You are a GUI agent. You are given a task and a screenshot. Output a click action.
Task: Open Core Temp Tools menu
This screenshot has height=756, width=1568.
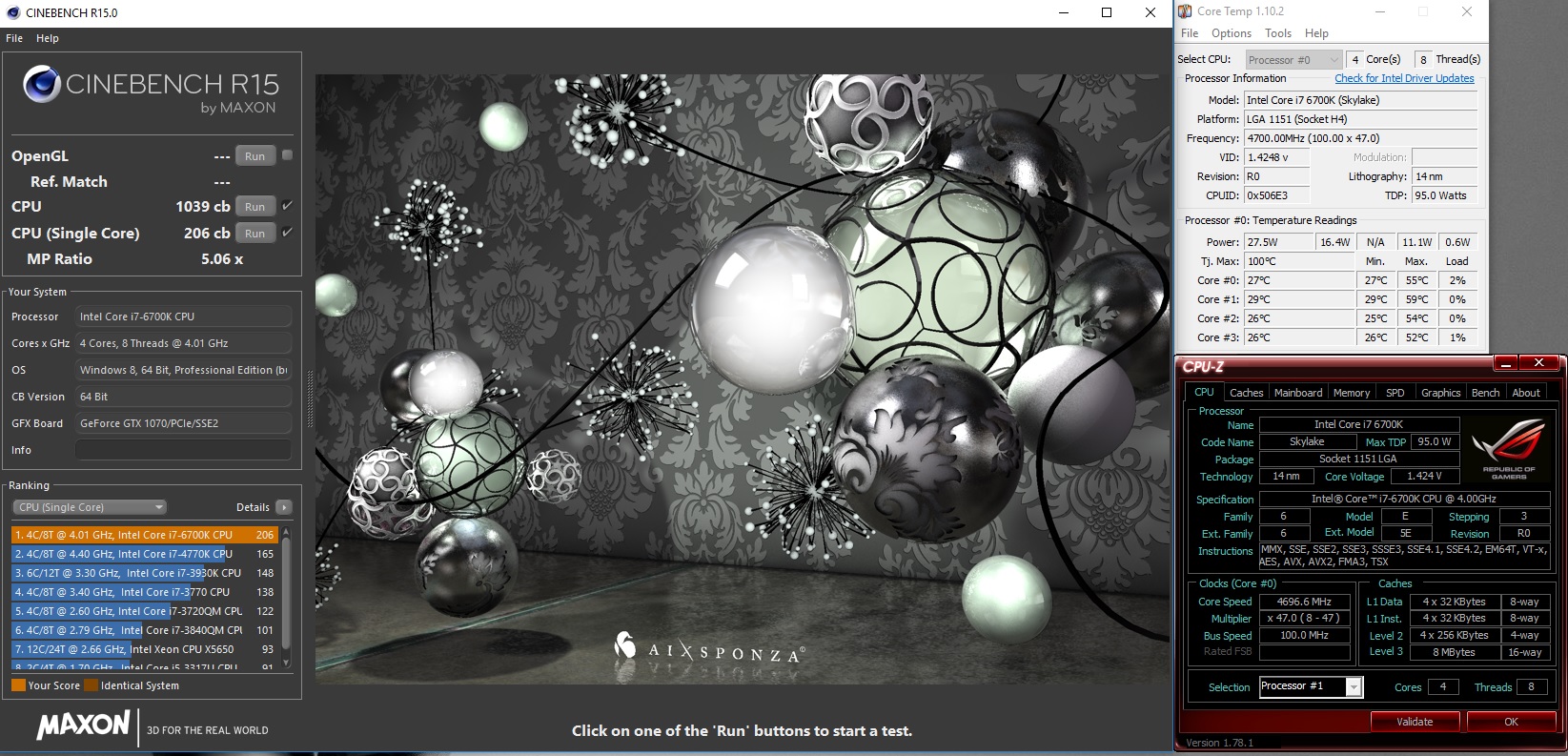point(1278,33)
